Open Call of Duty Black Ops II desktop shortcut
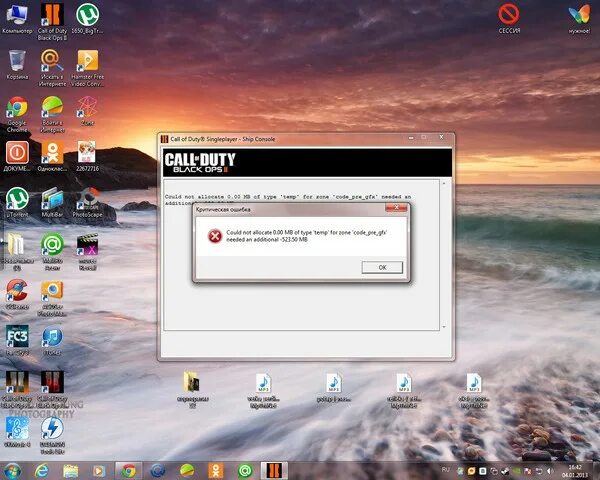 coord(52,22)
